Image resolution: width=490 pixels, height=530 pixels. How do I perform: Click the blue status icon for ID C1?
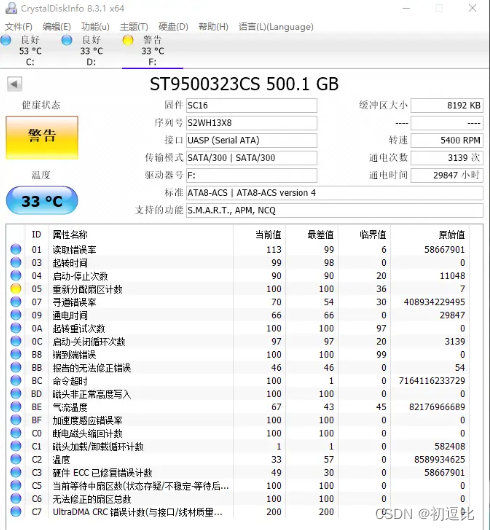click(16, 446)
